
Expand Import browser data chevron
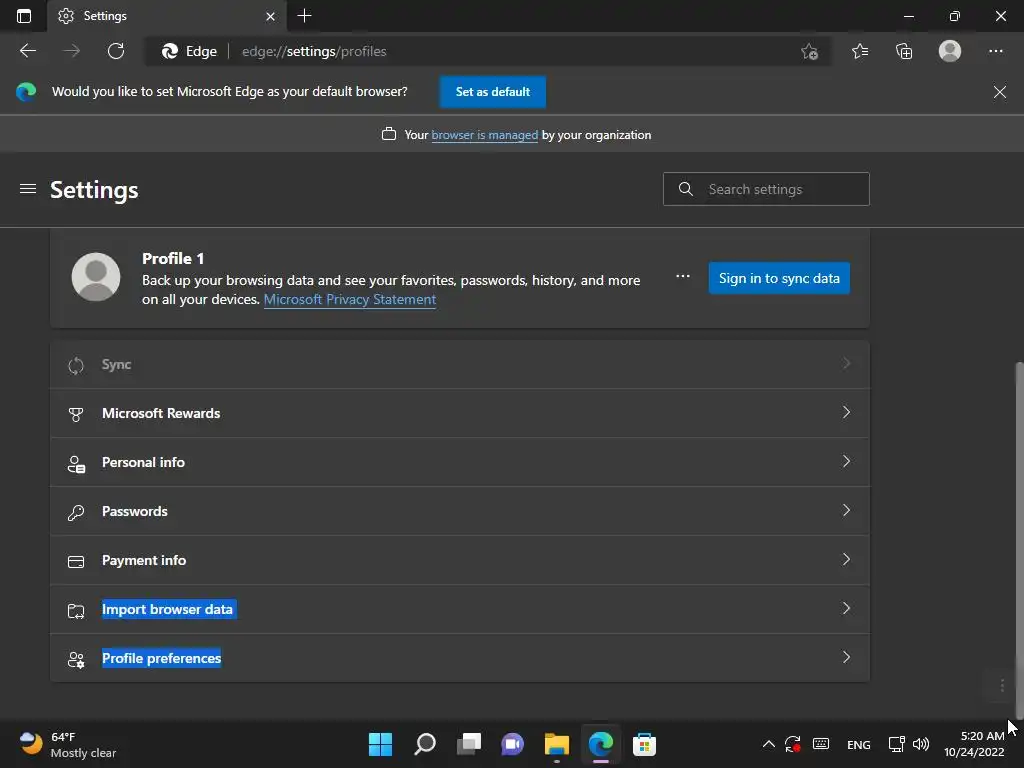tap(846, 609)
